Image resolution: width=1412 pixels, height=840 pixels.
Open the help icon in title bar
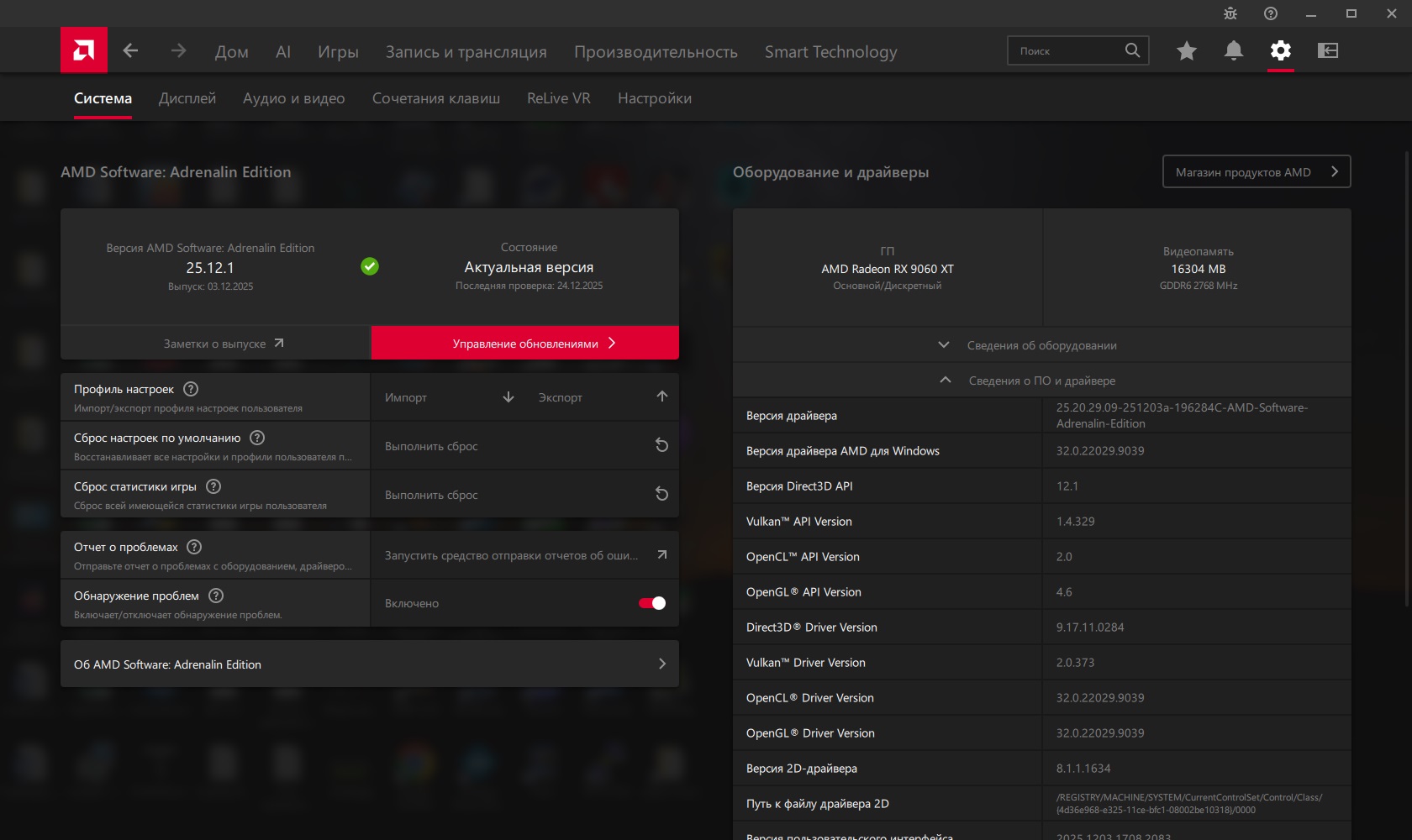(1271, 13)
